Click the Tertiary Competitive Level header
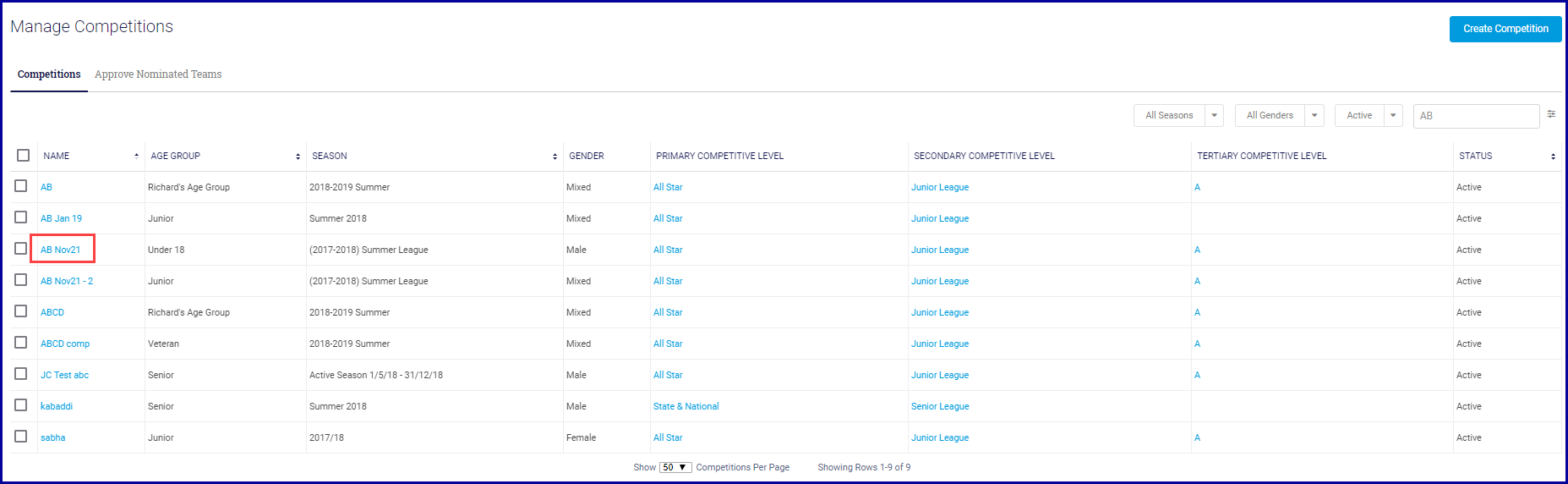Viewport: 1568px width, 484px height. (1262, 156)
